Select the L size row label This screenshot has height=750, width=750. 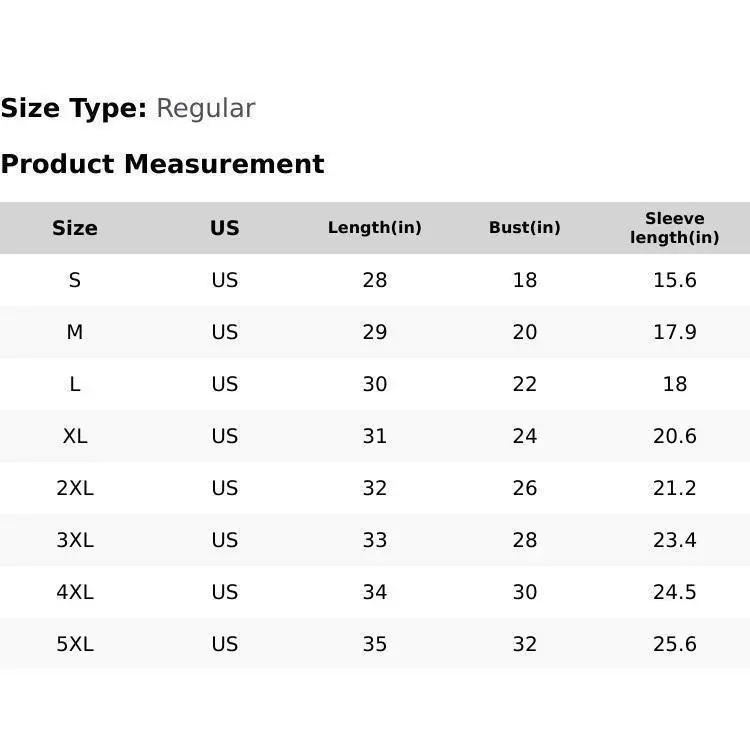point(75,384)
